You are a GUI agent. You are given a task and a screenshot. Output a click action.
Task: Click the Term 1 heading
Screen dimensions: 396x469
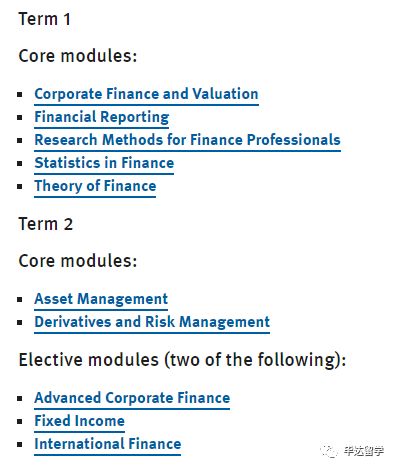(x=44, y=19)
